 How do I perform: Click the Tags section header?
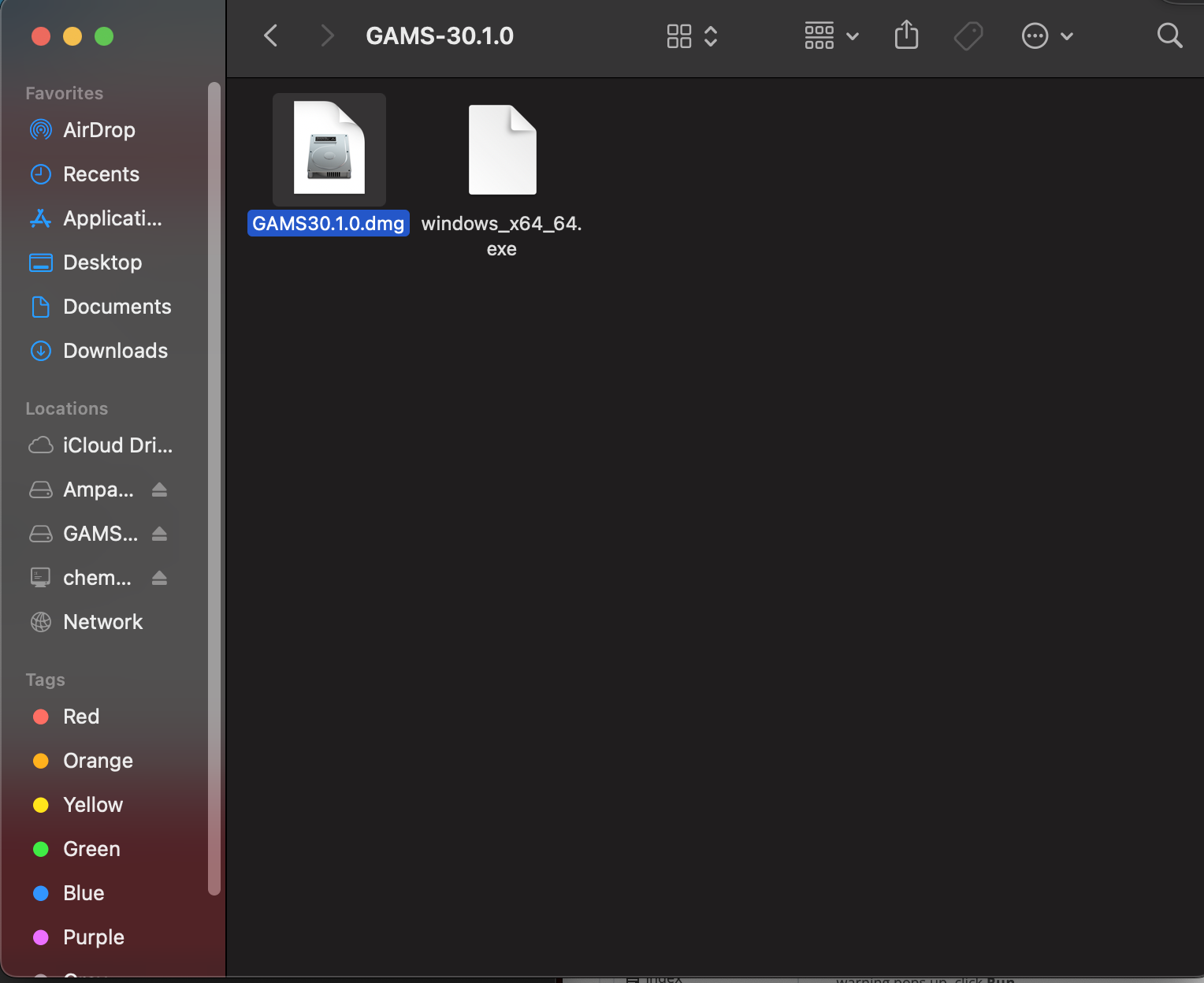(46, 680)
